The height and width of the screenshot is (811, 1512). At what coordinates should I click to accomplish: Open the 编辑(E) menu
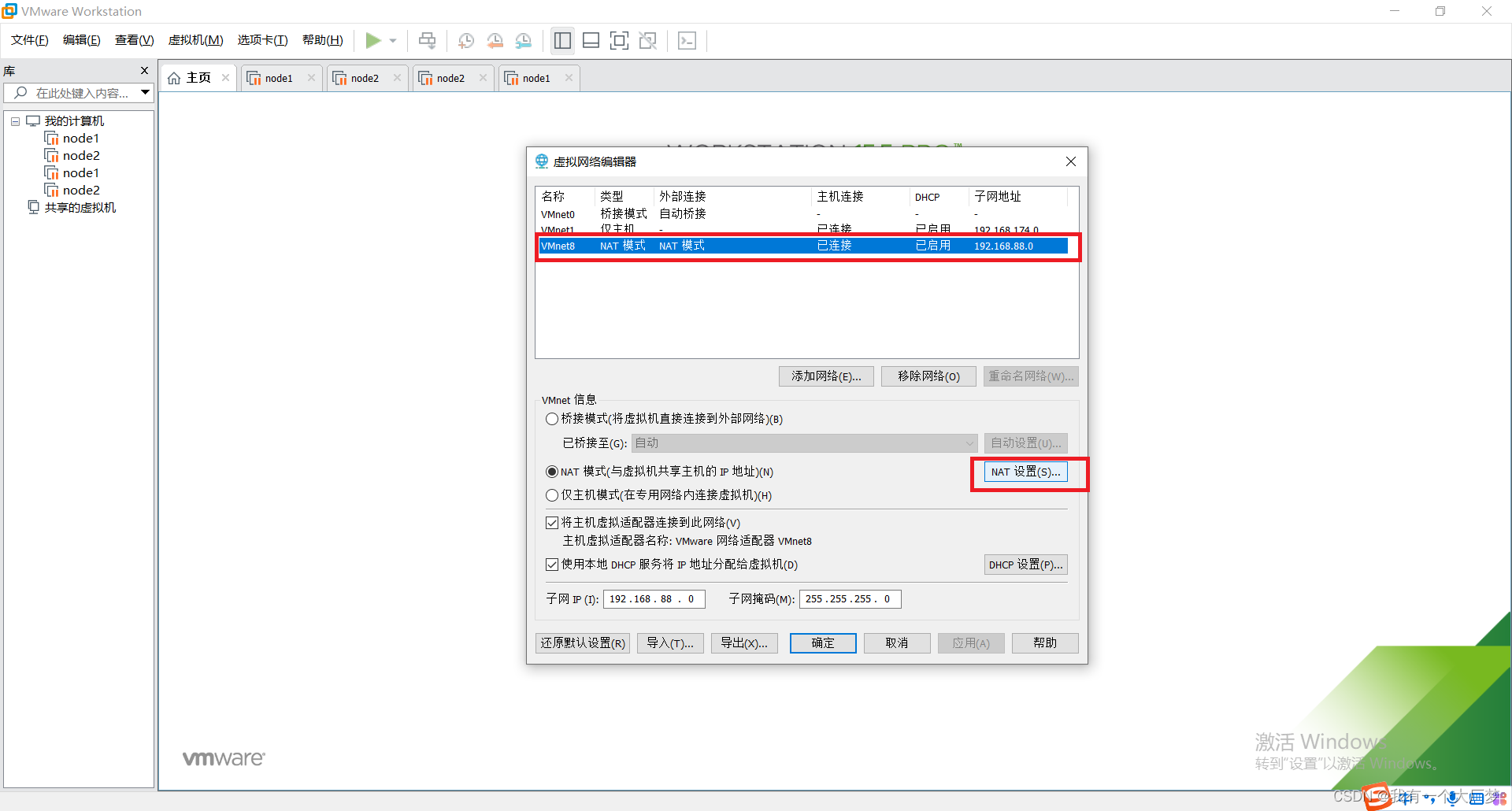coord(82,40)
